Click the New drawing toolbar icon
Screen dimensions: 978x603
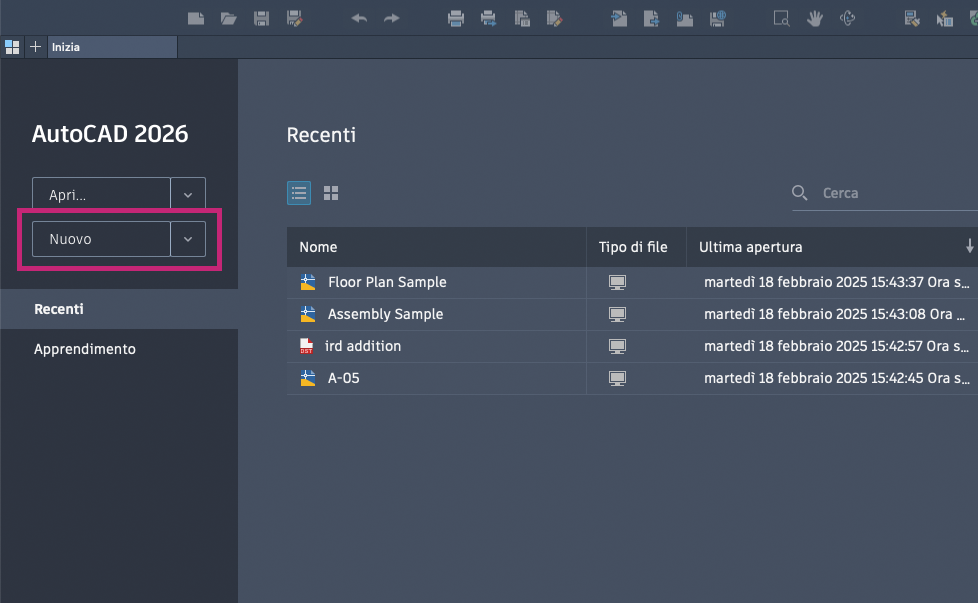point(196,19)
